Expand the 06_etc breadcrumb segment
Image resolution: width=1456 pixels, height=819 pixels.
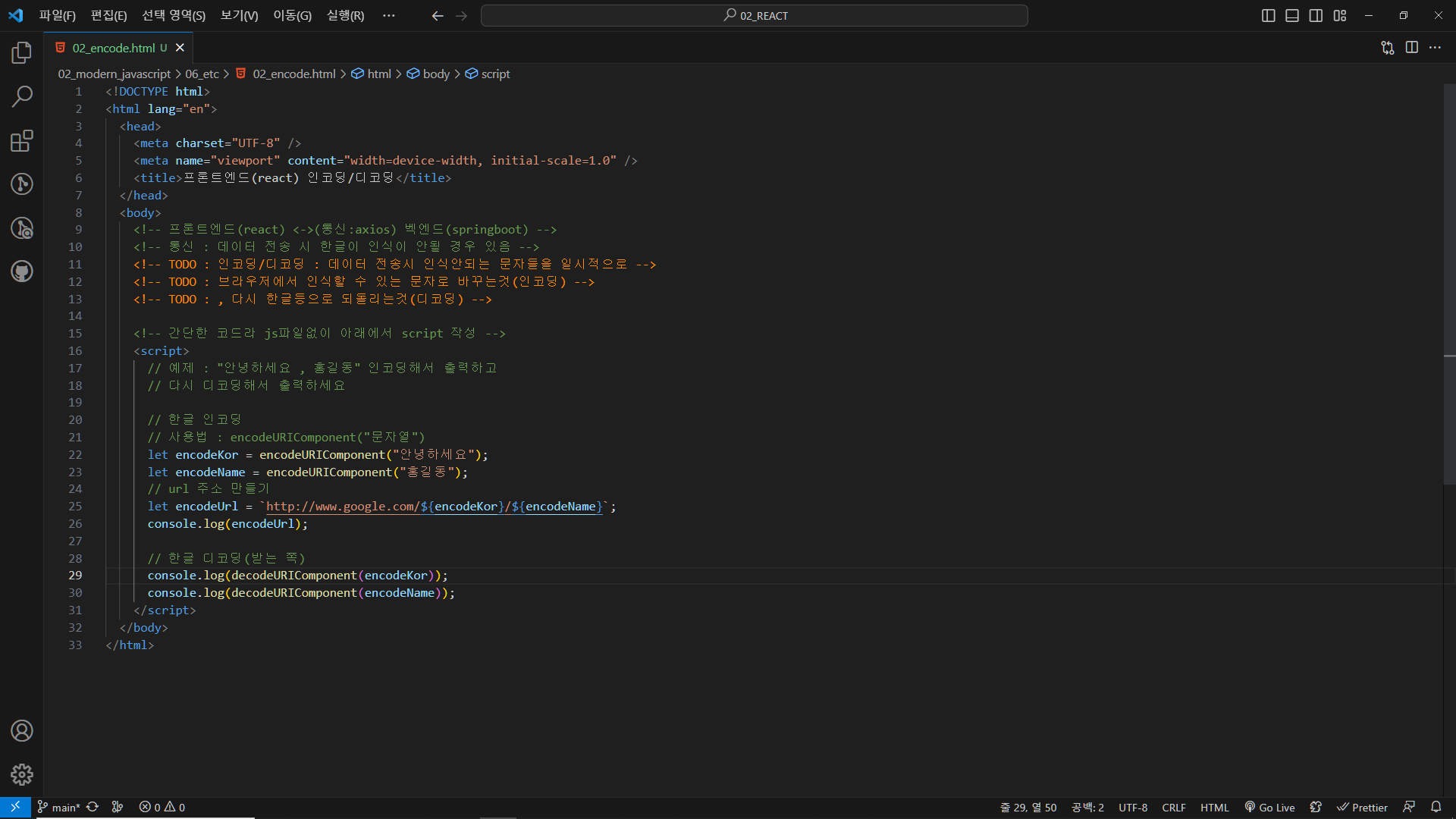pos(202,74)
